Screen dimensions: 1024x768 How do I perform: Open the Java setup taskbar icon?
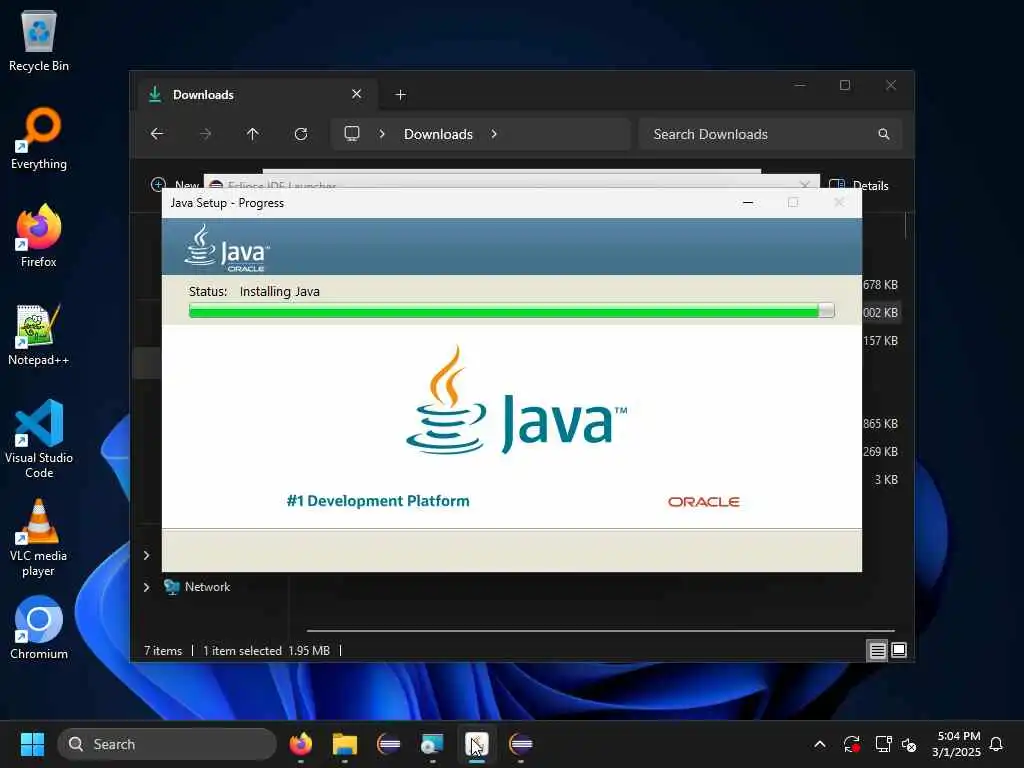[477, 744]
